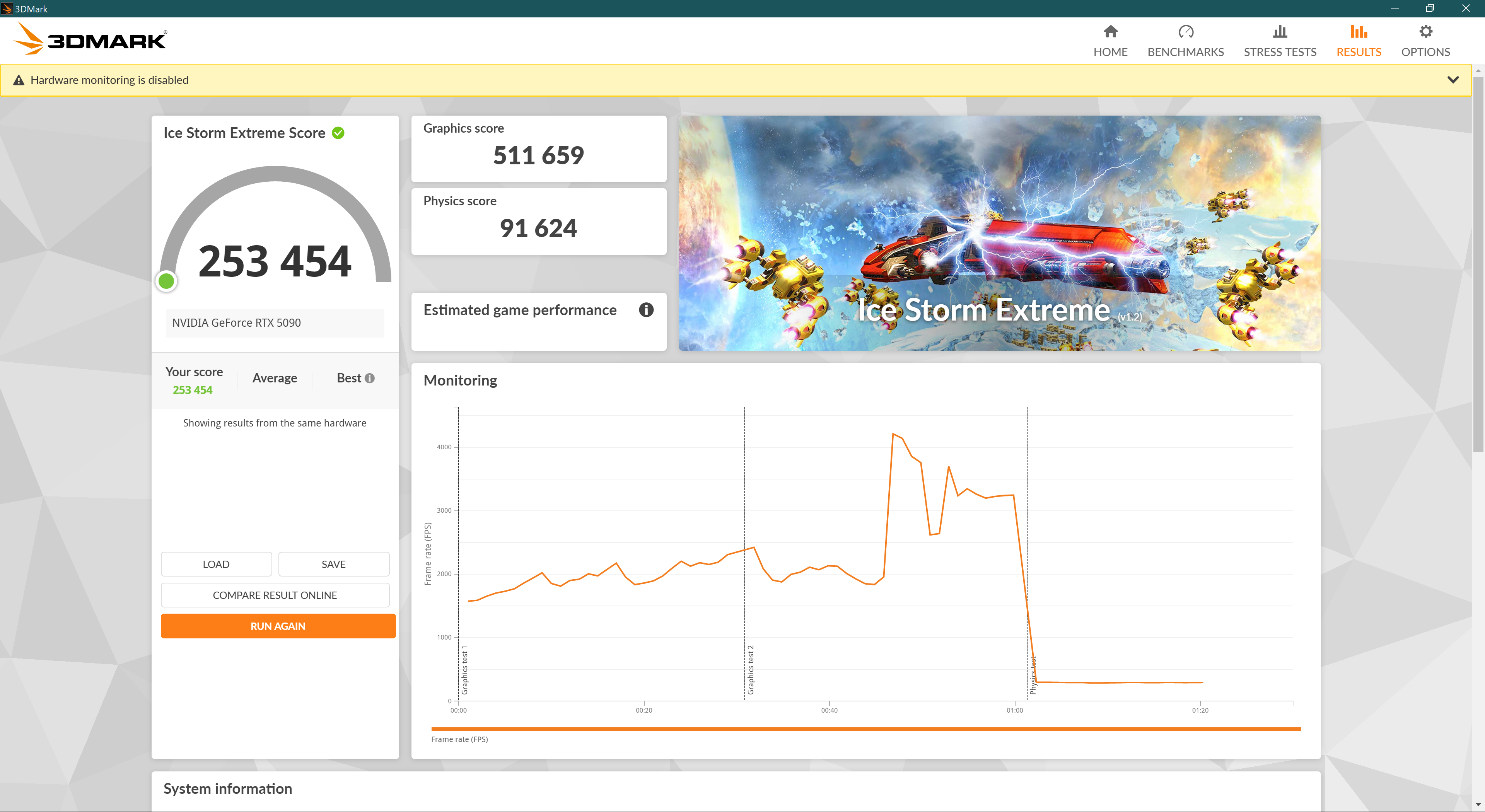
Task: Click Your score value 253 454
Action: point(193,390)
